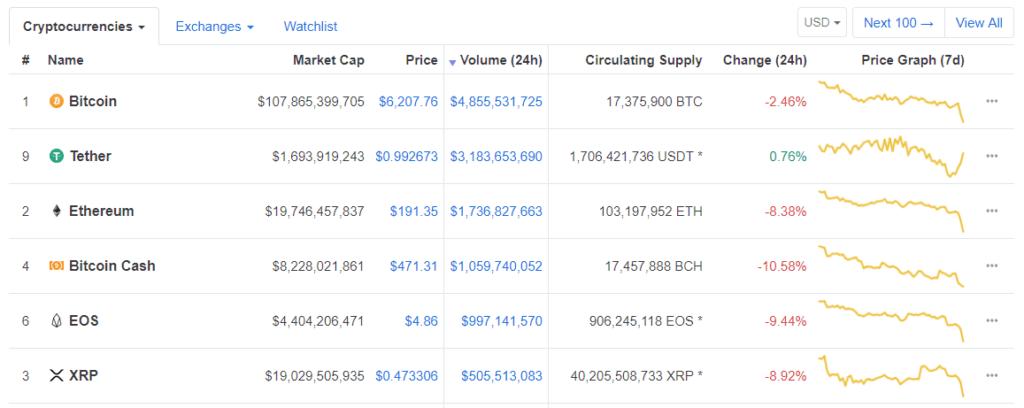Viewport: 1024px width, 408px height.
Task: Click the green Tether logo icon
Action: pos(56,156)
